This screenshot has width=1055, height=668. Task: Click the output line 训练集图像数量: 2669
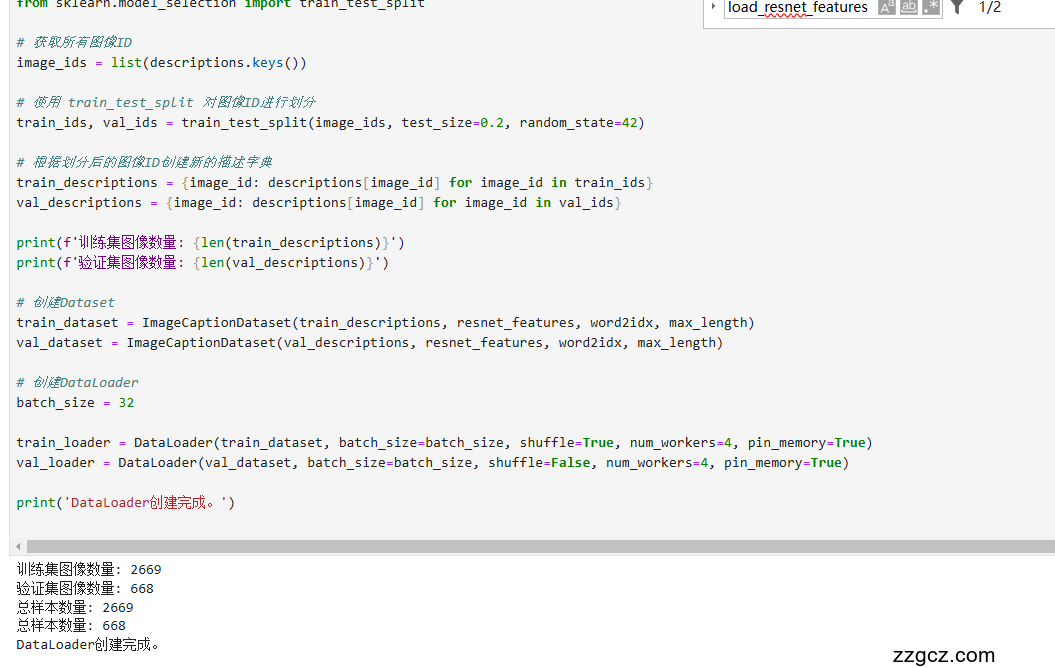click(88, 569)
